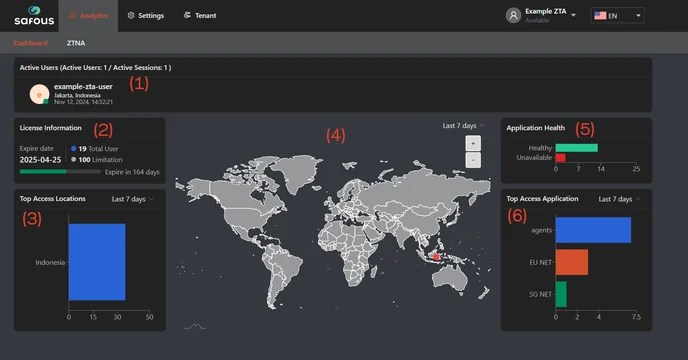Open Top Access Locations Last 7 days dropdown

pos(133,199)
